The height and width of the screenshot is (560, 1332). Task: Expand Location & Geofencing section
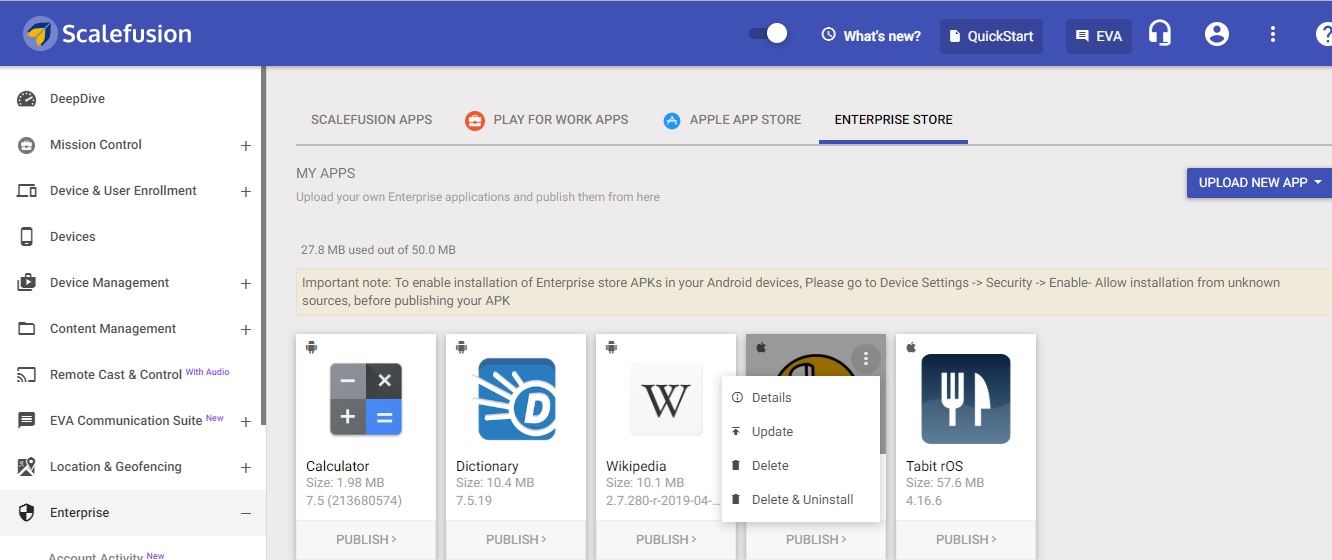(246, 468)
